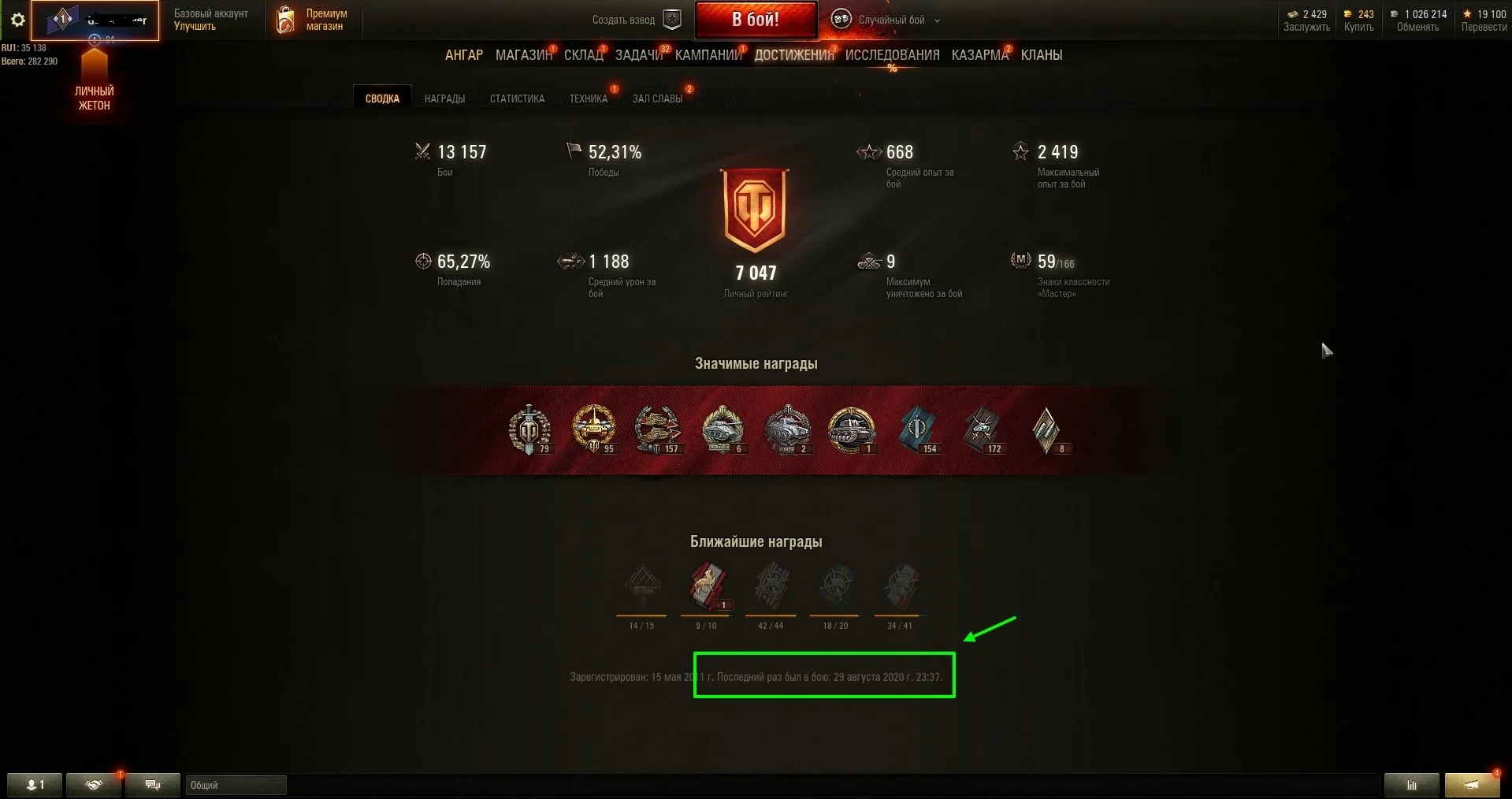Open the Исследования menu item
The height and width of the screenshot is (799, 1512).
click(892, 55)
